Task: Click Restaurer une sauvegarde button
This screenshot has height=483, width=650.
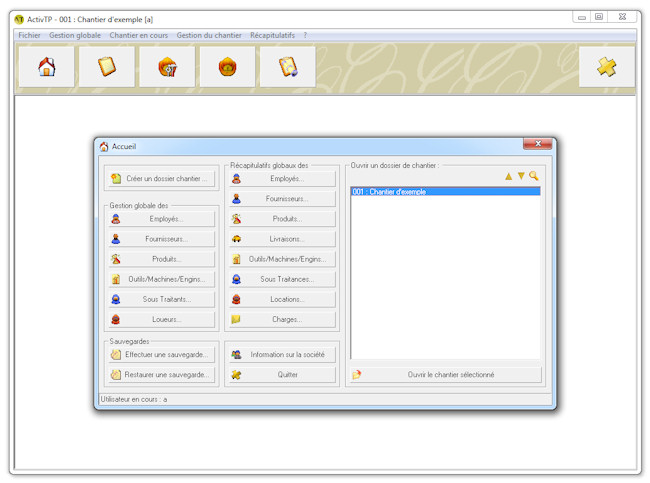Action: 161,375
